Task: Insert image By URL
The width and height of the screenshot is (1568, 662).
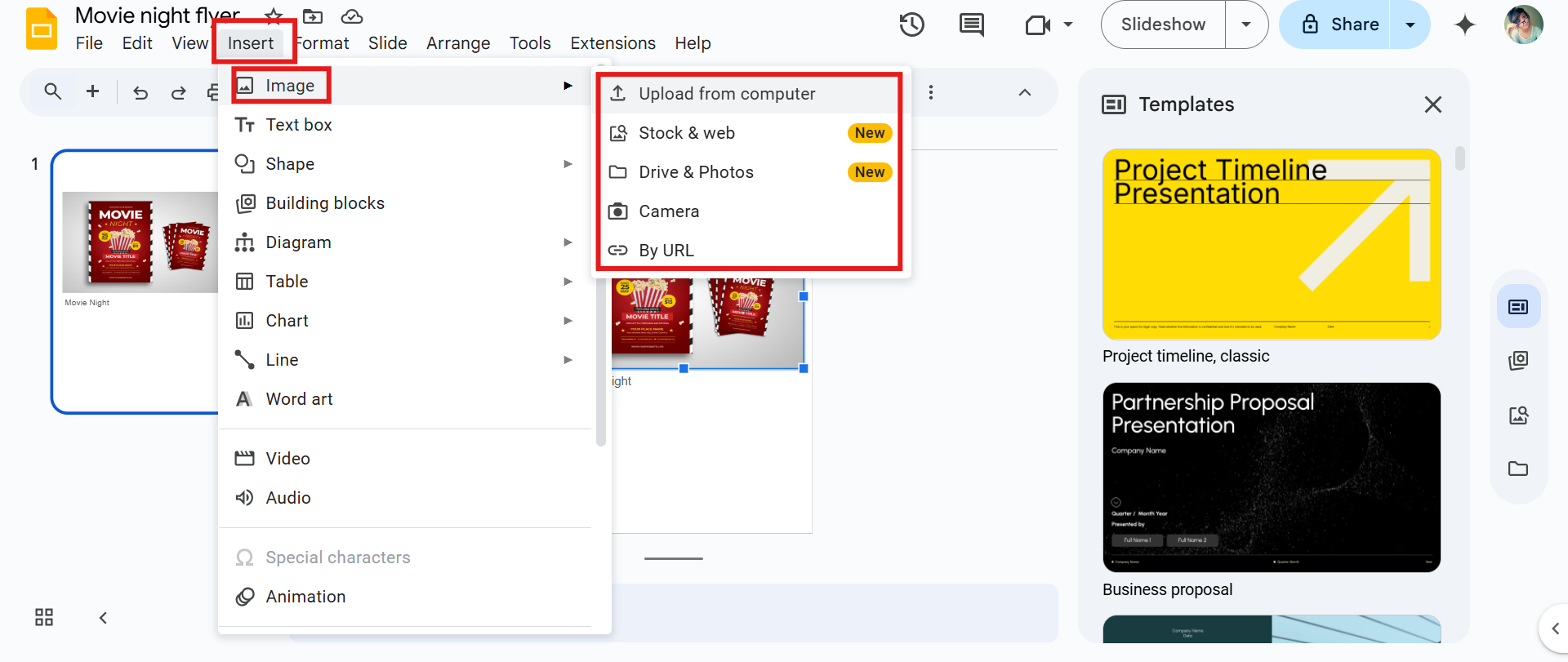Action: [751, 251]
